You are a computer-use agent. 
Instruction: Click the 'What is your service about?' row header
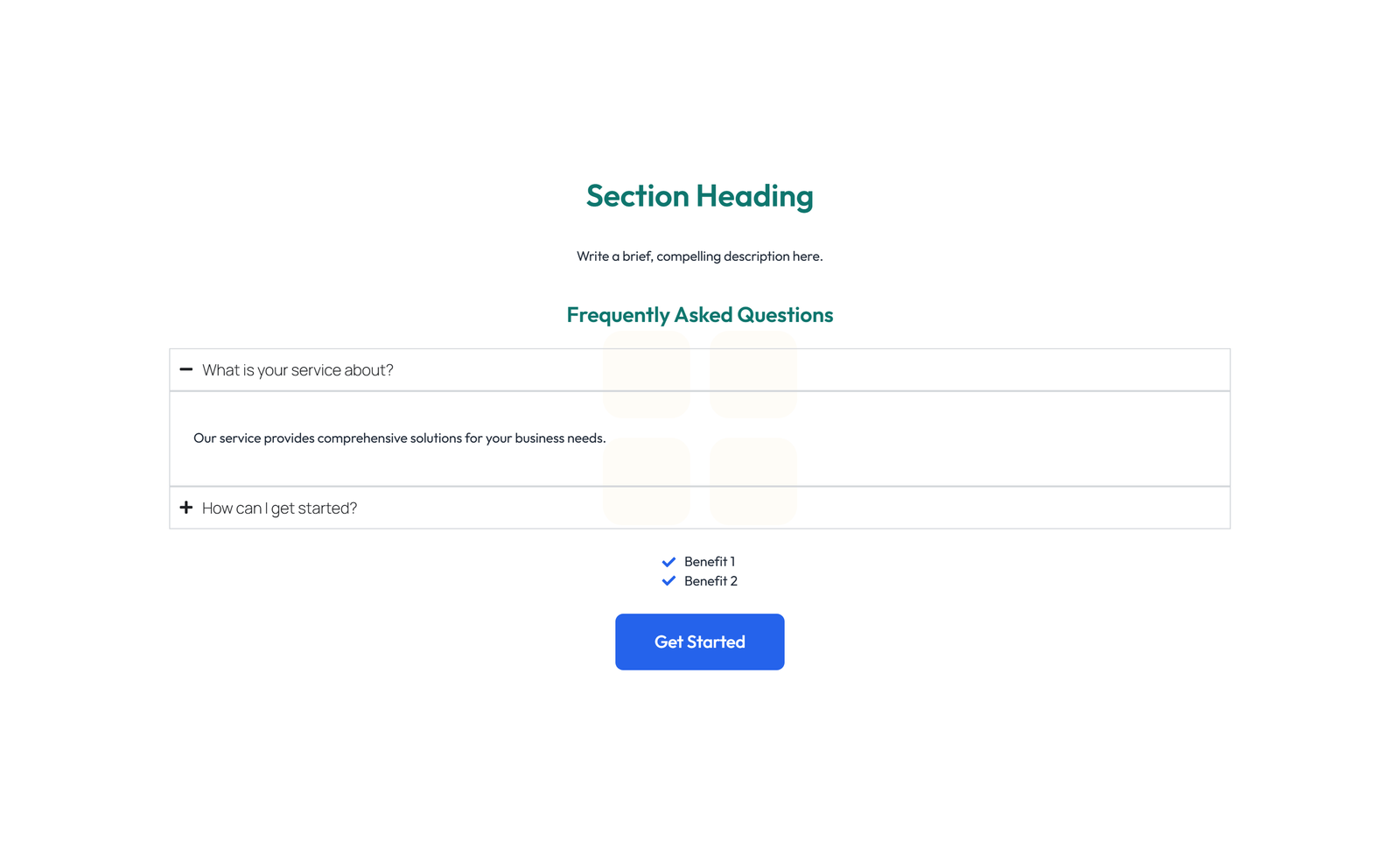pyautogui.click(x=297, y=369)
